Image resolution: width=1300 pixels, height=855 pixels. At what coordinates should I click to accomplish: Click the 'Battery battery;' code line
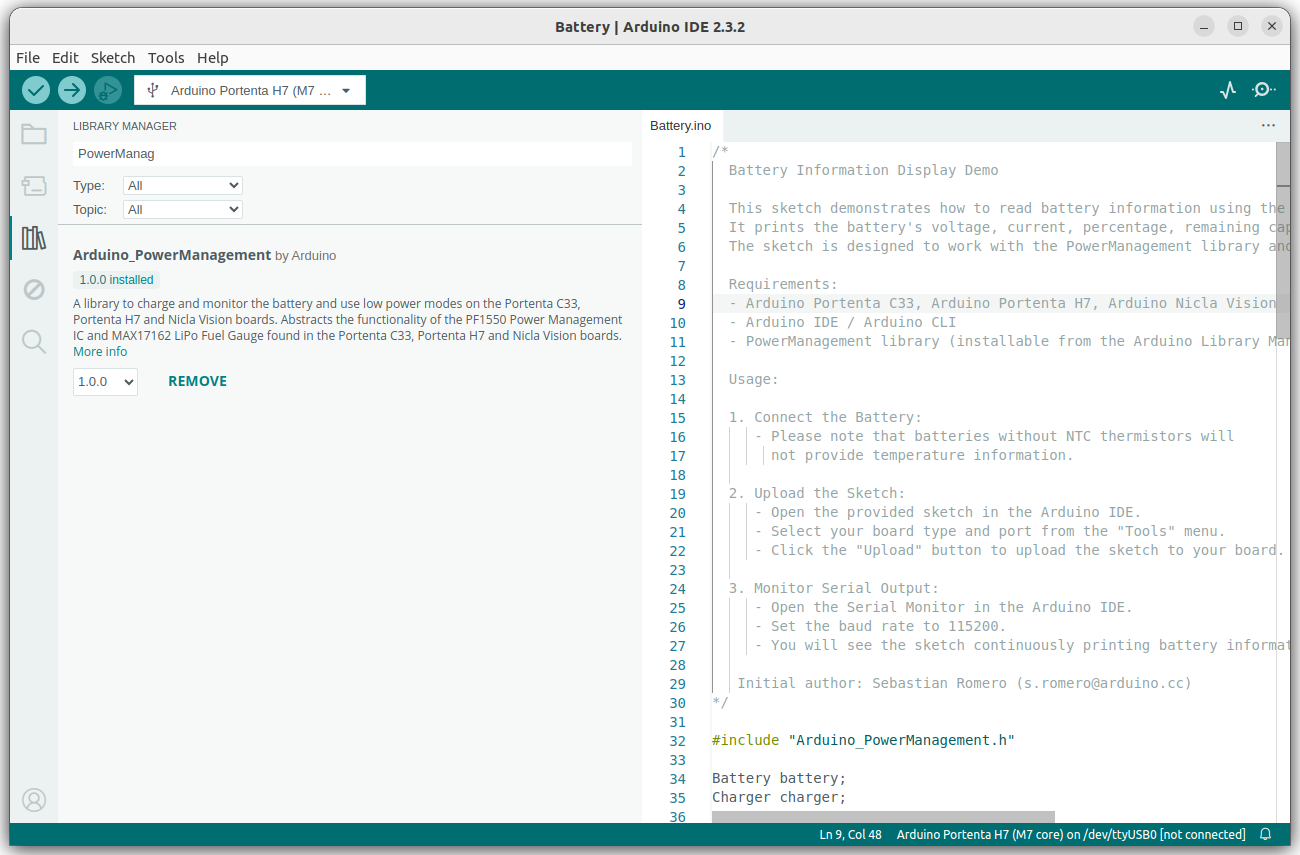pos(779,779)
